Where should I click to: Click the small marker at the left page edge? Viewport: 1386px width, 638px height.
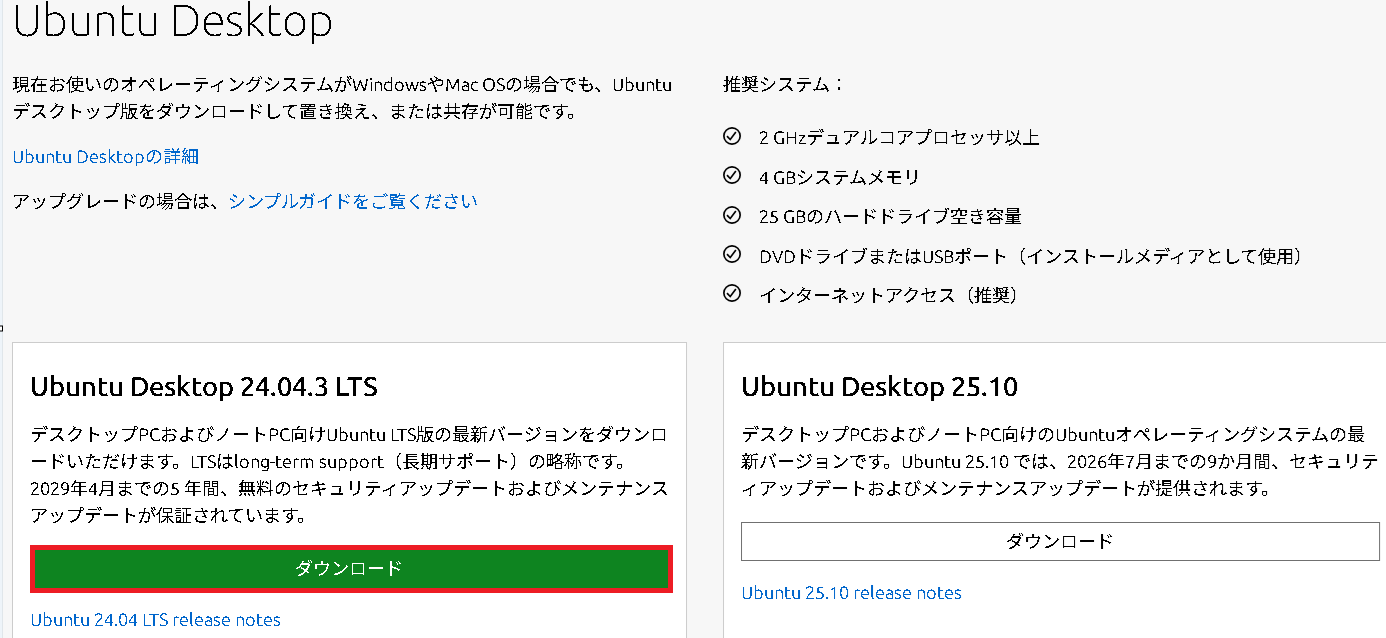tap(3, 330)
